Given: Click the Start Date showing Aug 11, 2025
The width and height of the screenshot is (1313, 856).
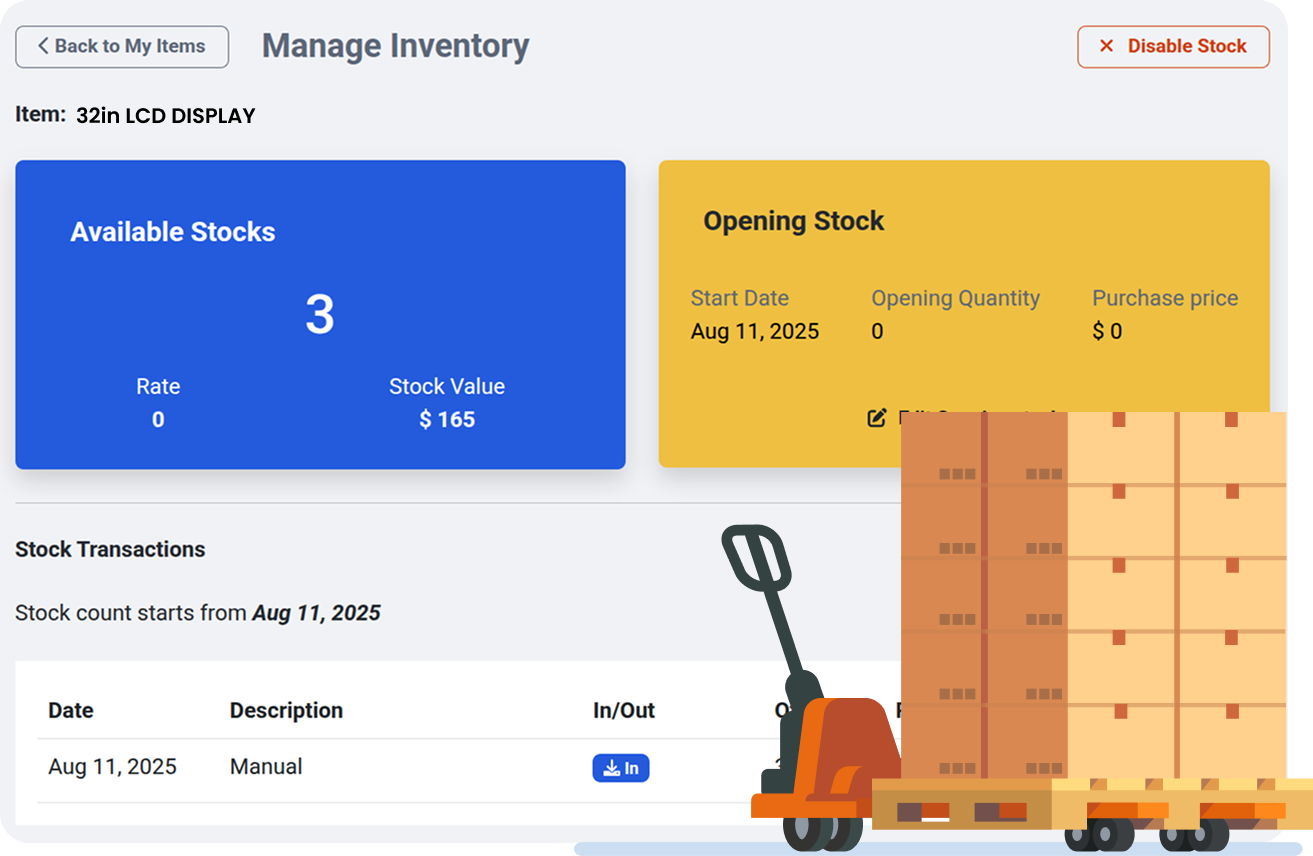Looking at the screenshot, I should click(x=755, y=331).
